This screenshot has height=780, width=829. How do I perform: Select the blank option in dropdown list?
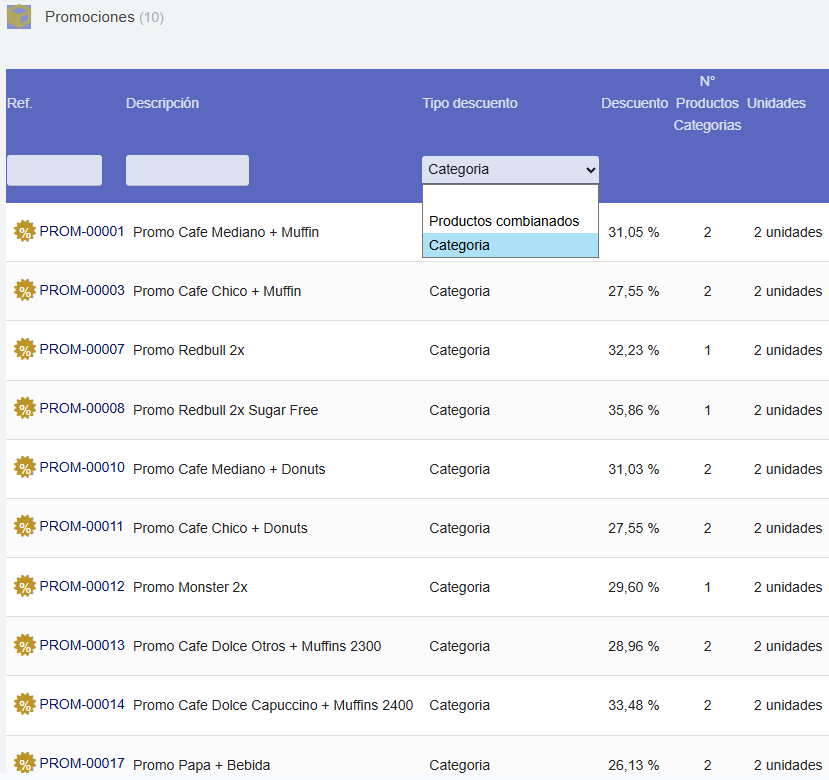click(x=510, y=198)
